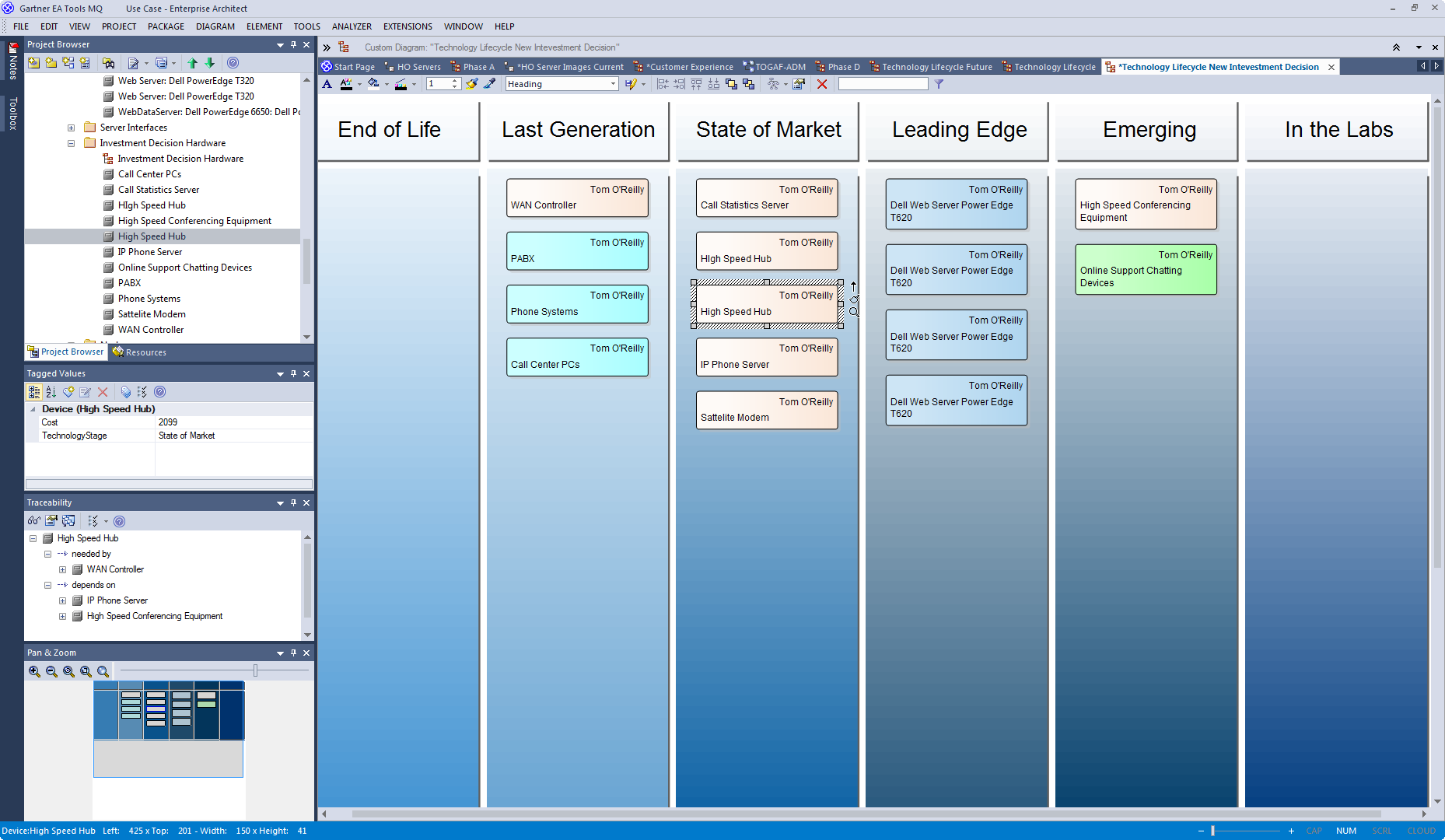Click the red X delete icon in diagram toolbar
Screen dimensions: 1445x840
coord(822,84)
